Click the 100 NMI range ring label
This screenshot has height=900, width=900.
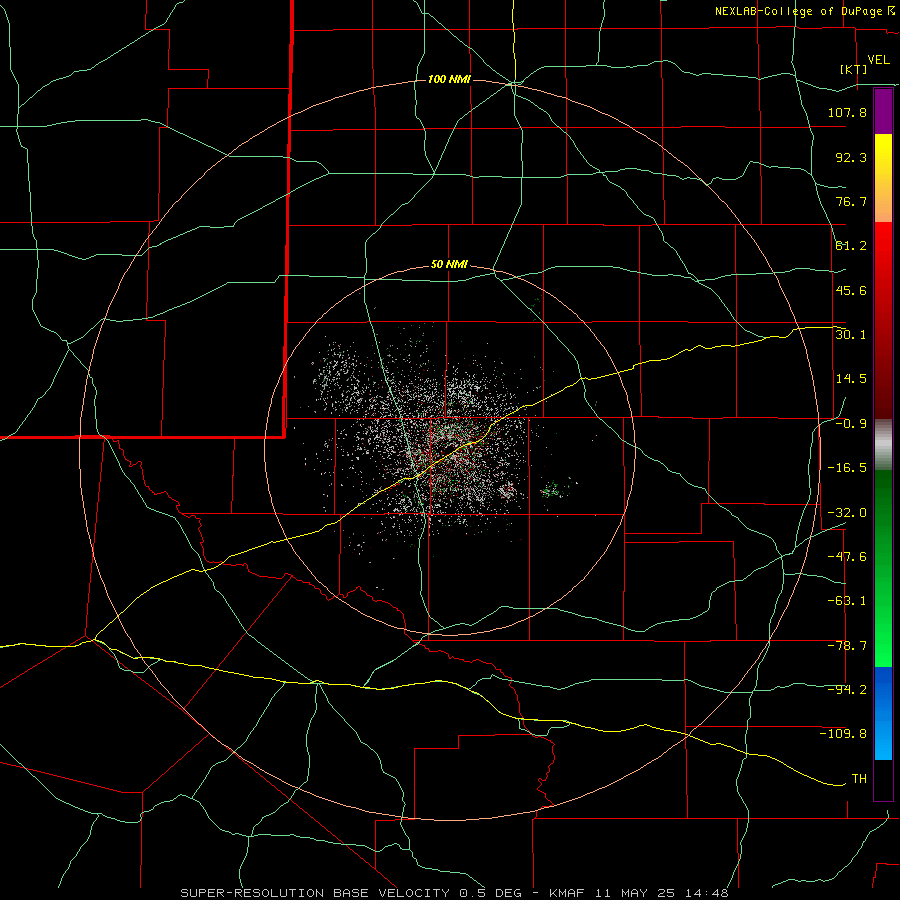point(449,79)
